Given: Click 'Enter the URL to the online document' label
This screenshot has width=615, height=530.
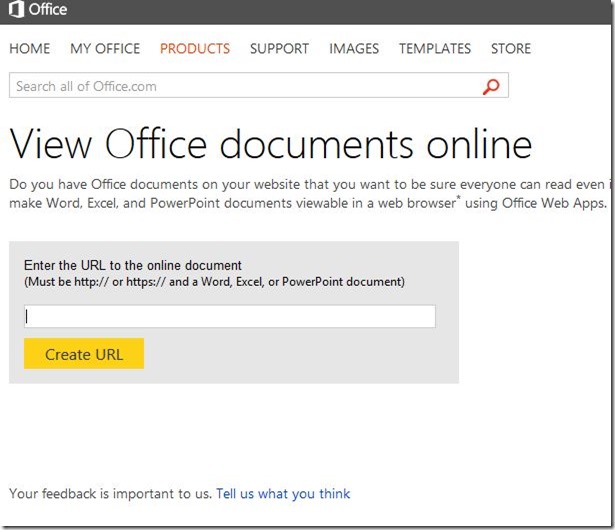Looking at the screenshot, I should pyautogui.click(x=133, y=265).
